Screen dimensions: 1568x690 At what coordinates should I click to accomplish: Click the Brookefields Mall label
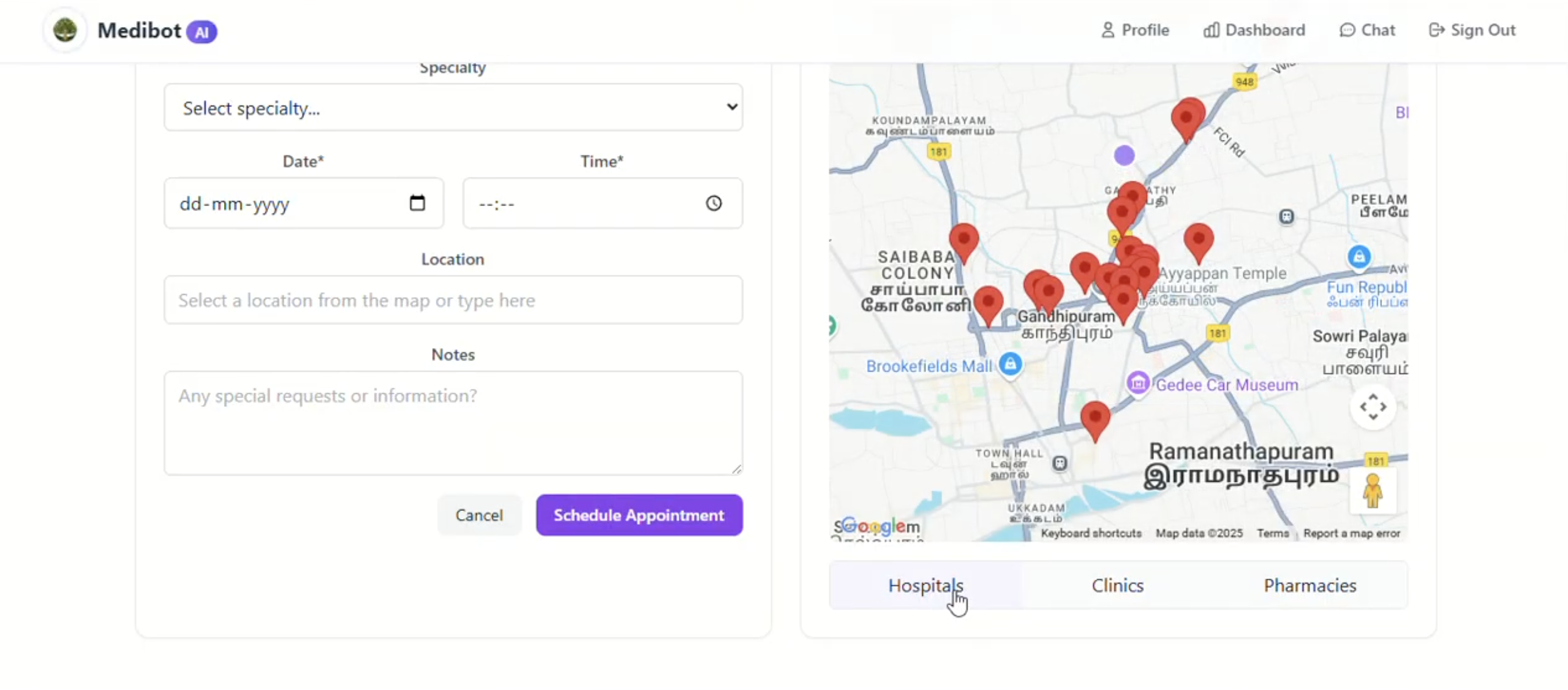point(929,366)
